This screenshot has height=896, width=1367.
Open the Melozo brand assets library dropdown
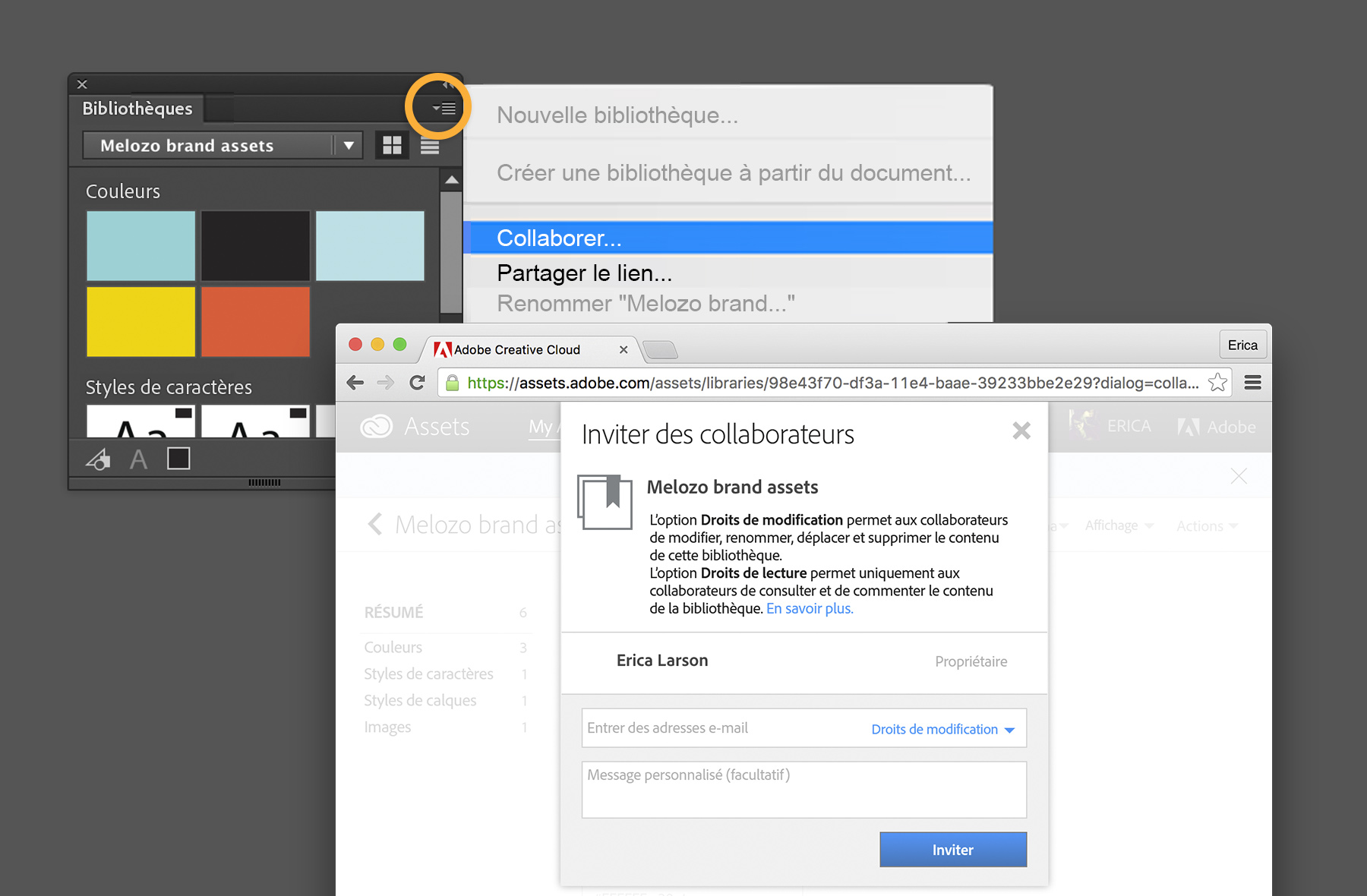point(222,145)
